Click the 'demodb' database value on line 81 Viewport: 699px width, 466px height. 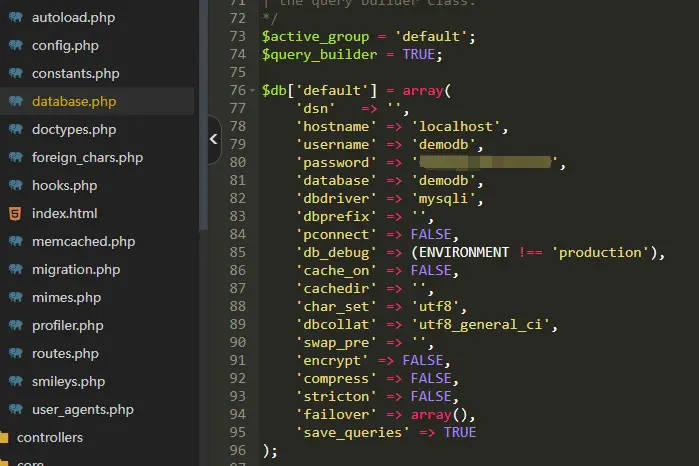(443, 181)
